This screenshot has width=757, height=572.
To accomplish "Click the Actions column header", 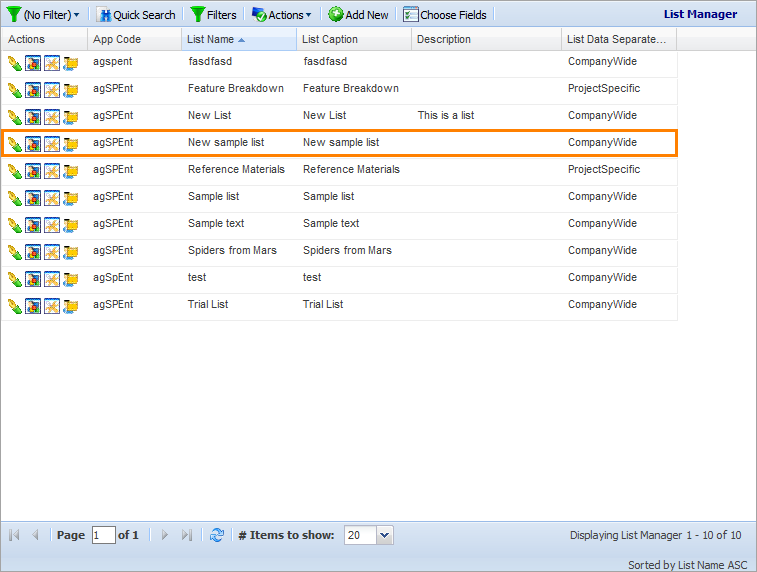I will [x=44, y=39].
